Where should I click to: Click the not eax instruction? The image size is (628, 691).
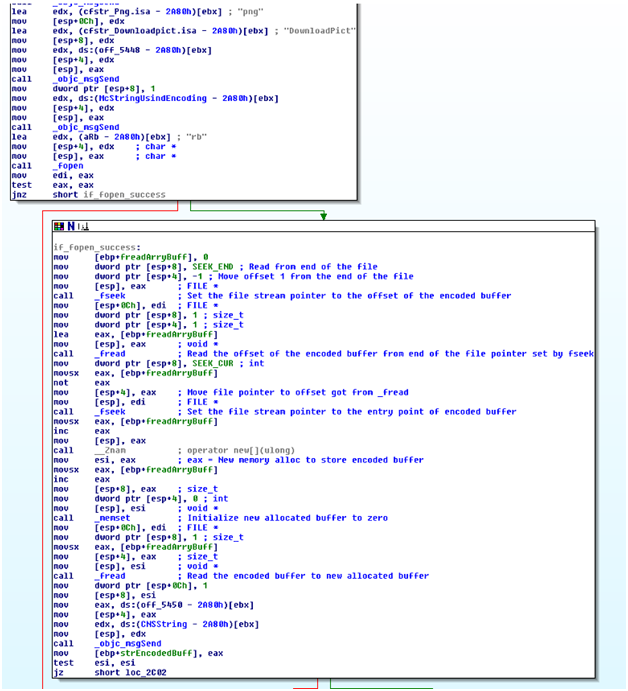tap(82, 383)
